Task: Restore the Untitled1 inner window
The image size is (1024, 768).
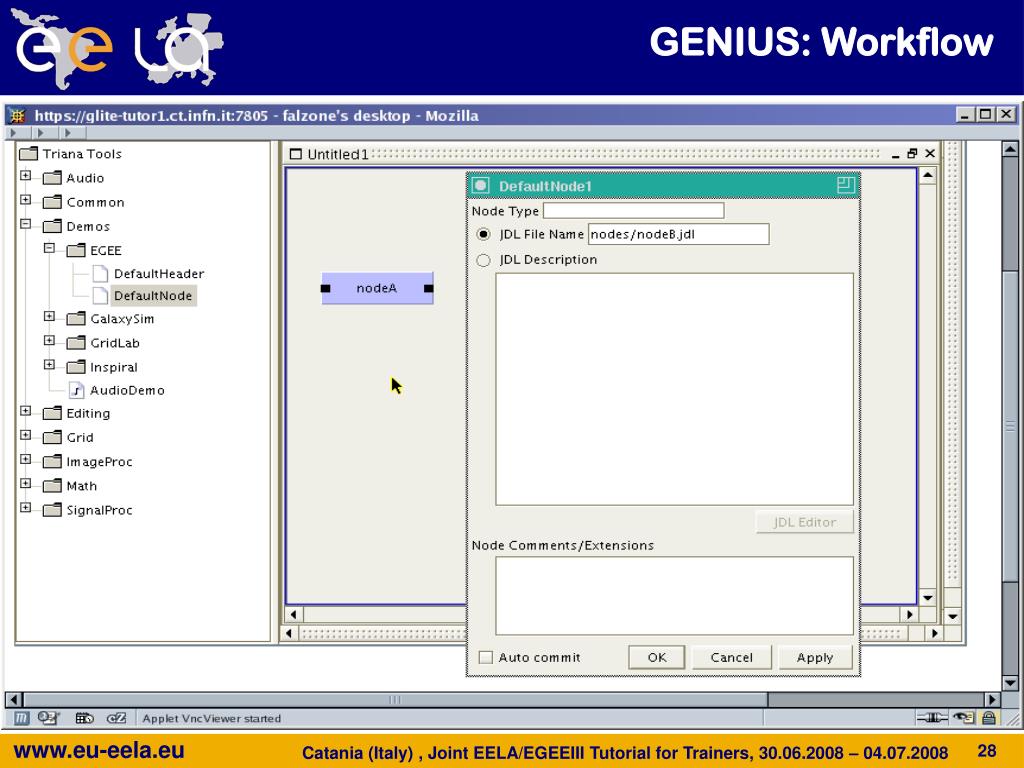Action: [912, 154]
